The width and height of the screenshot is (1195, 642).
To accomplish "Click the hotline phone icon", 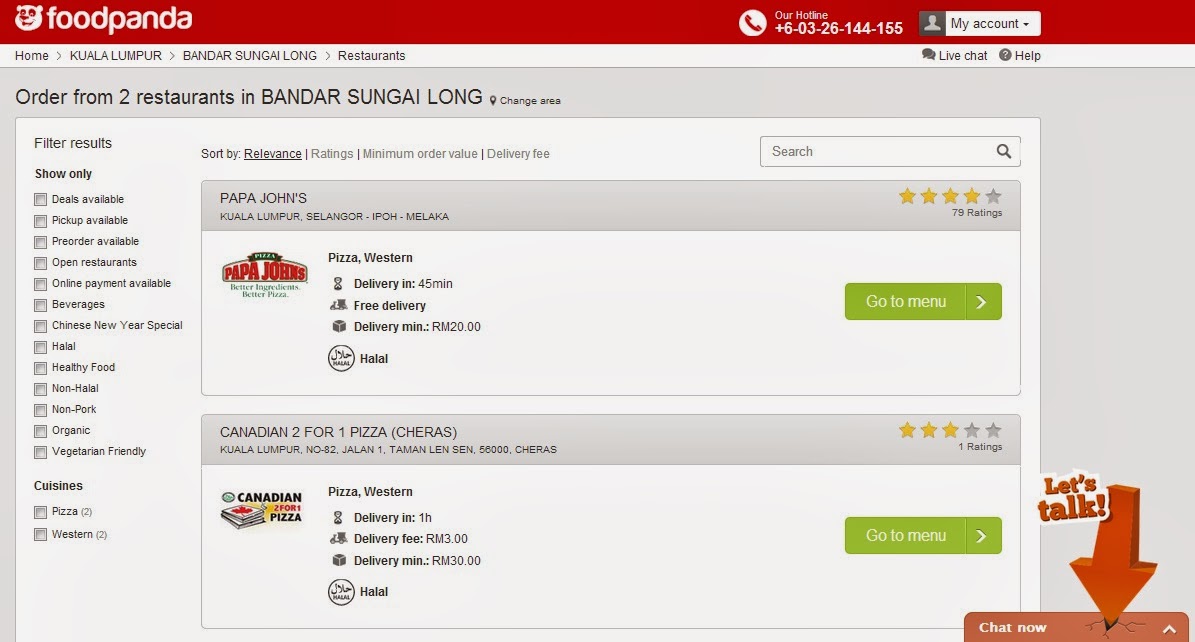I will (752, 23).
